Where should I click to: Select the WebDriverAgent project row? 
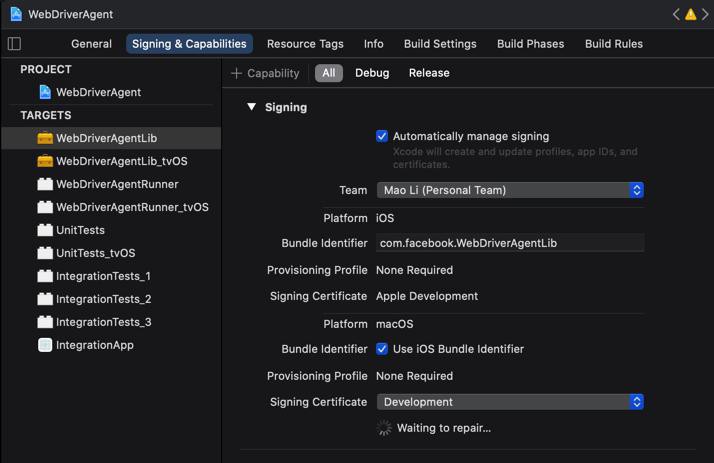(112, 92)
